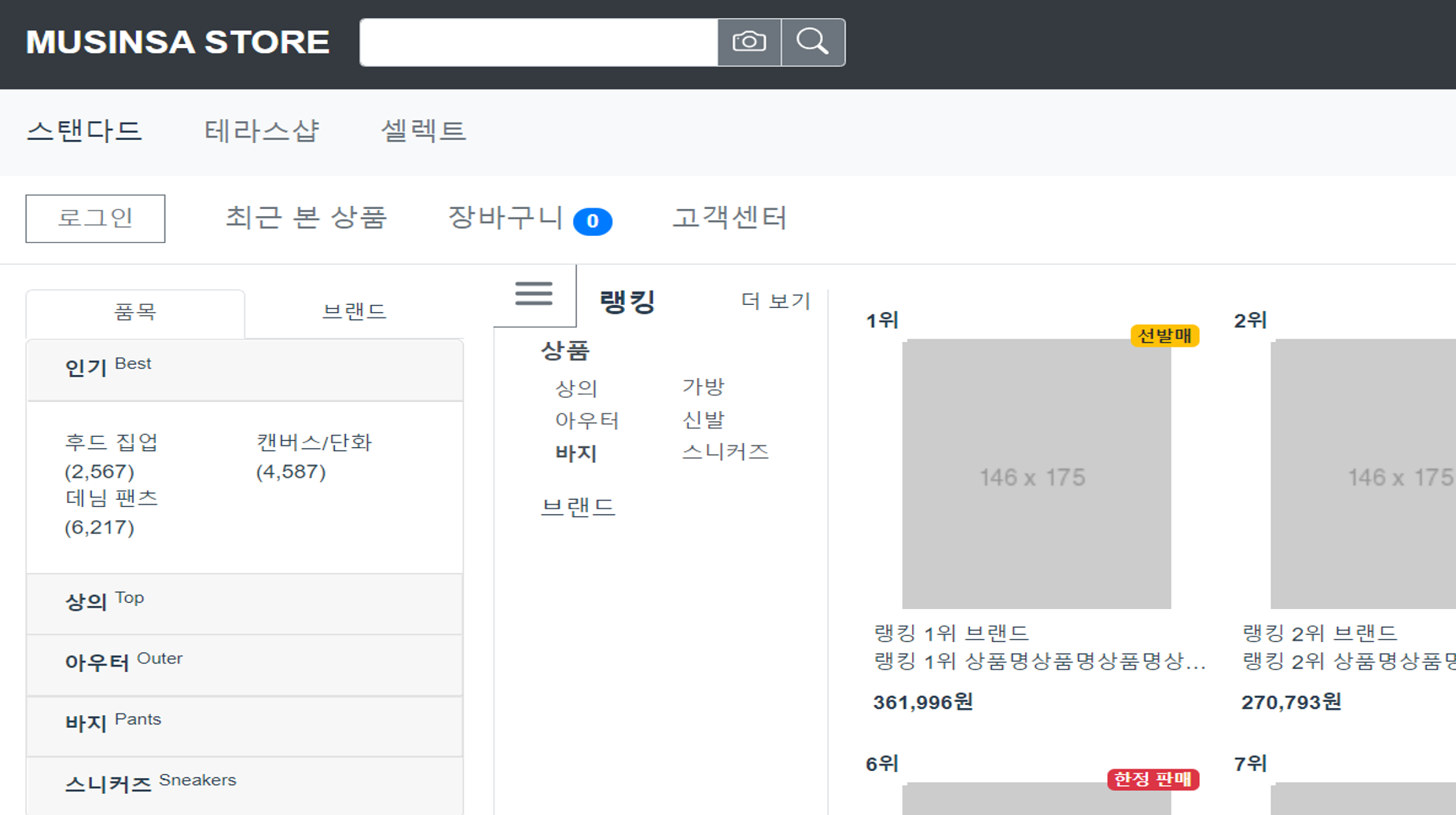Click the camera image search icon

click(x=749, y=42)
